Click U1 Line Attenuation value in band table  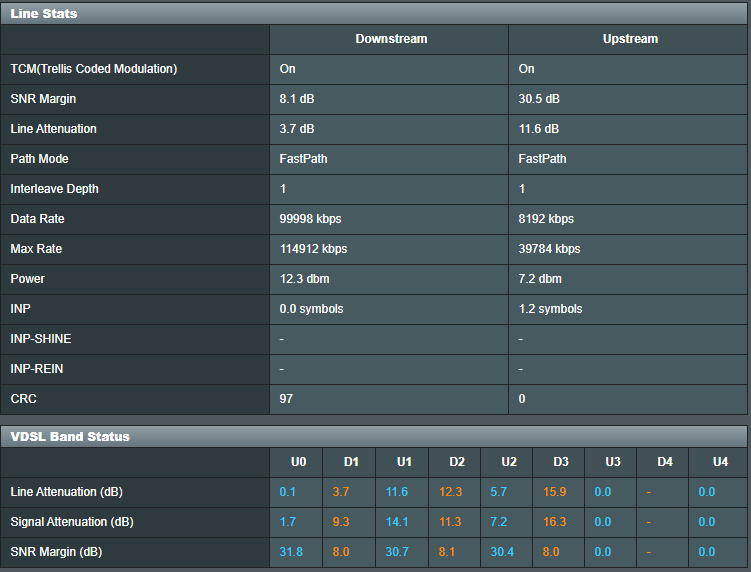click(x=397, y=492)
